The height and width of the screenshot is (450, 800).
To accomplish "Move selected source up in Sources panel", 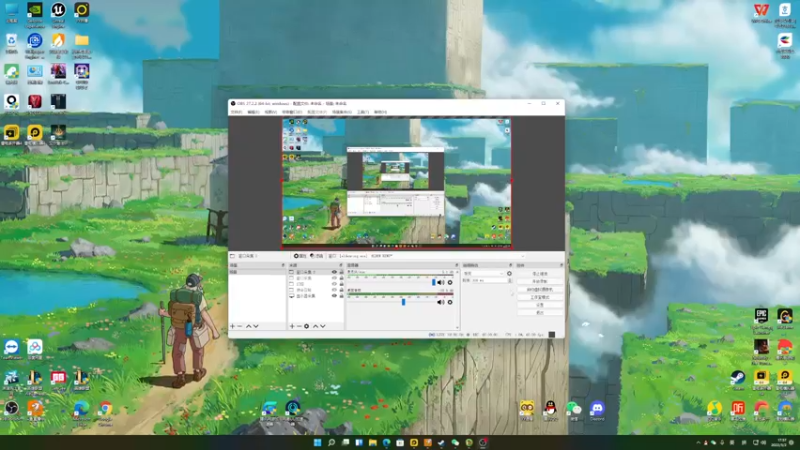I will tap(315, 326).
